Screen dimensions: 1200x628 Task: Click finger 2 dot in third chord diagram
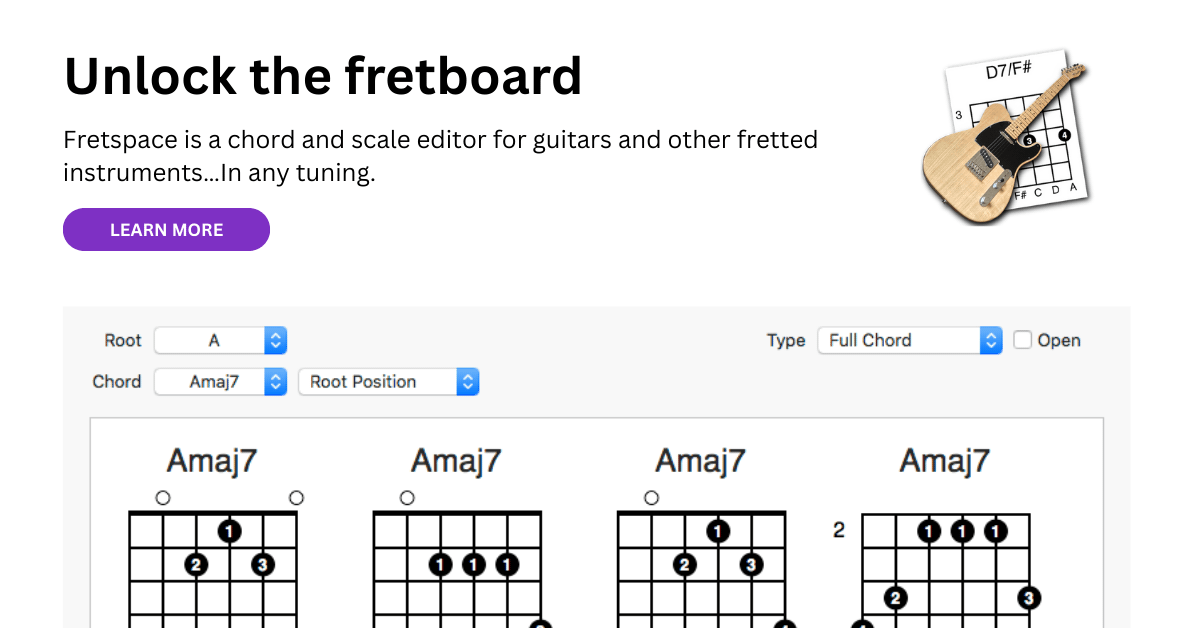(x=684, y=565)
